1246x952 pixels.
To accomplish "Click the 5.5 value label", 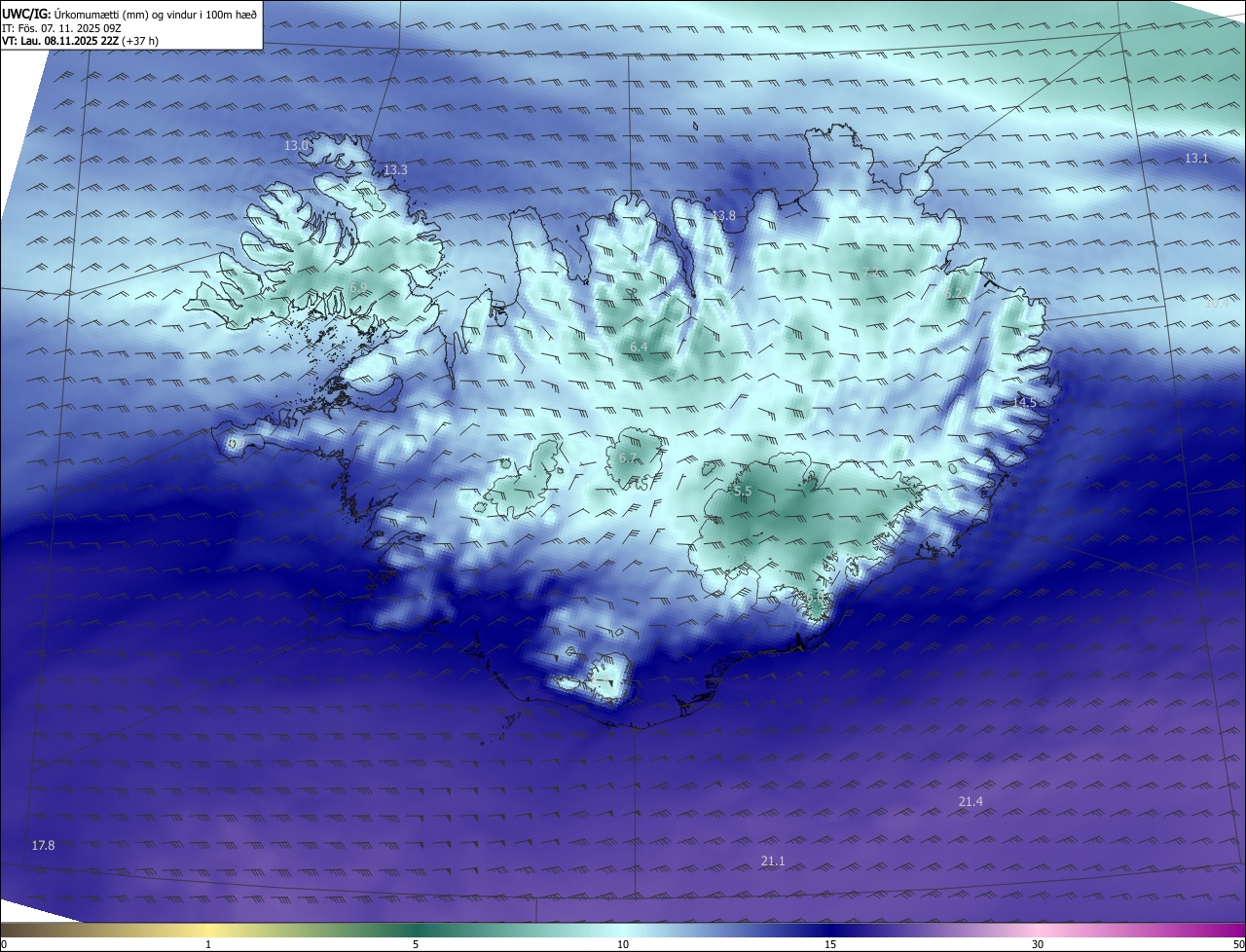I will point(743,492).
